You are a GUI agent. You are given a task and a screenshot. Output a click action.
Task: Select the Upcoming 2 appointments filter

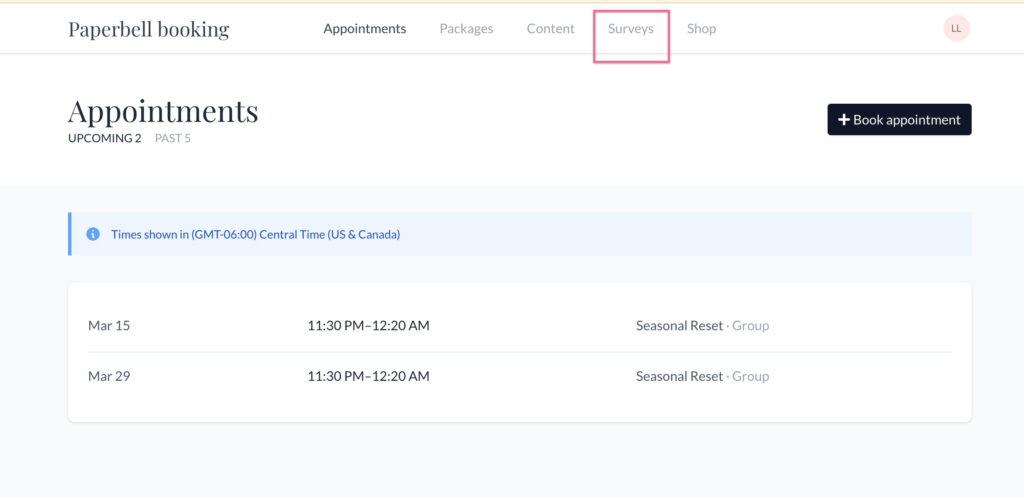pos(104,138)
